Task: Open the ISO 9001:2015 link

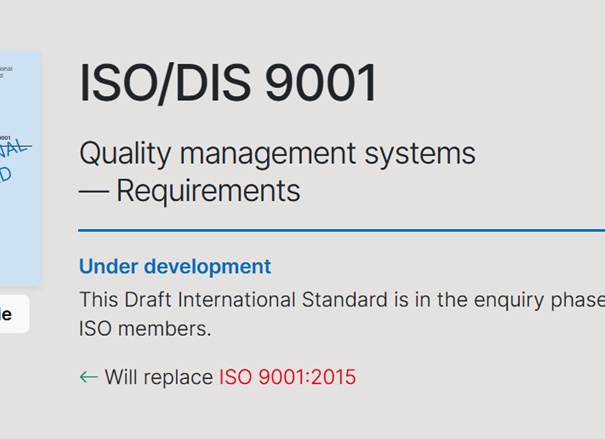Action: coord(287,377)
